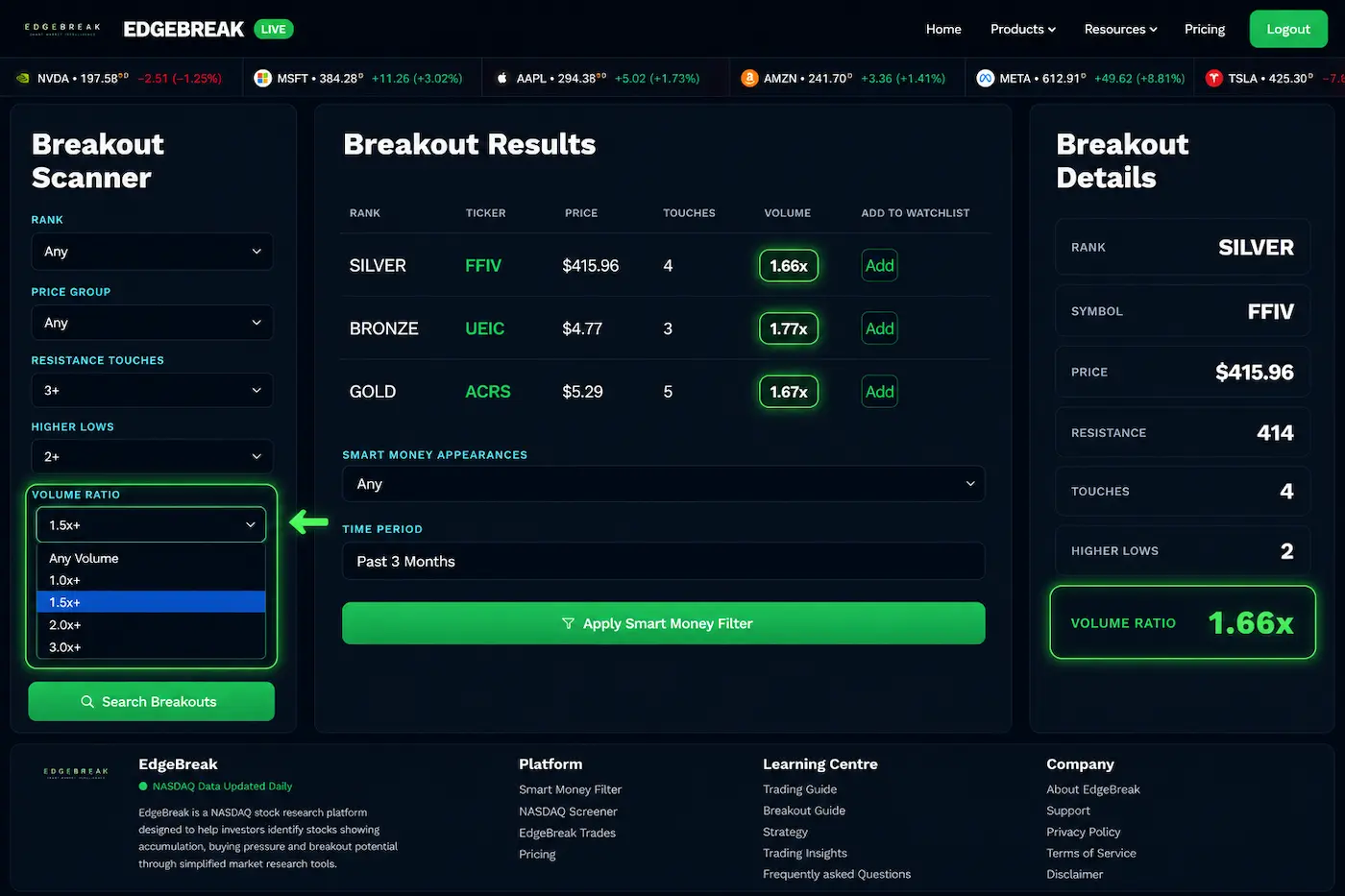The image size is (1345, 896).
Task: Click the $4.77 price cell
Action: click(582, 328)
